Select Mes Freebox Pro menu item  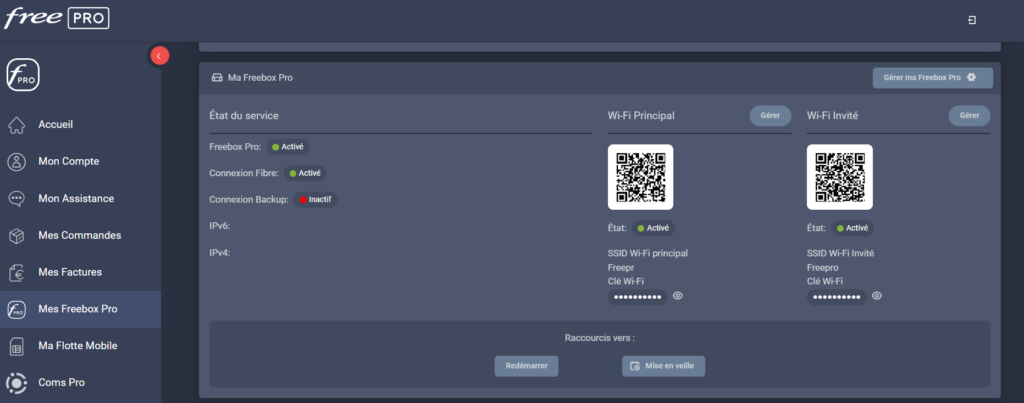pos(80,310)
